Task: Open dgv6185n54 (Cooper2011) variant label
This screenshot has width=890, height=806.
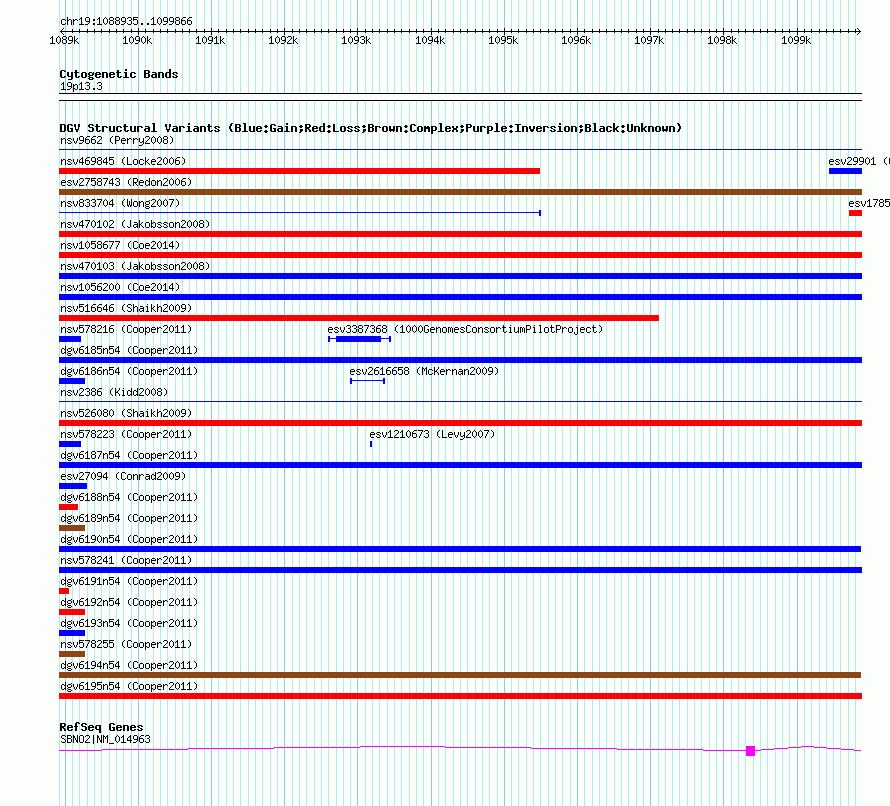Action: click(129, 350)
